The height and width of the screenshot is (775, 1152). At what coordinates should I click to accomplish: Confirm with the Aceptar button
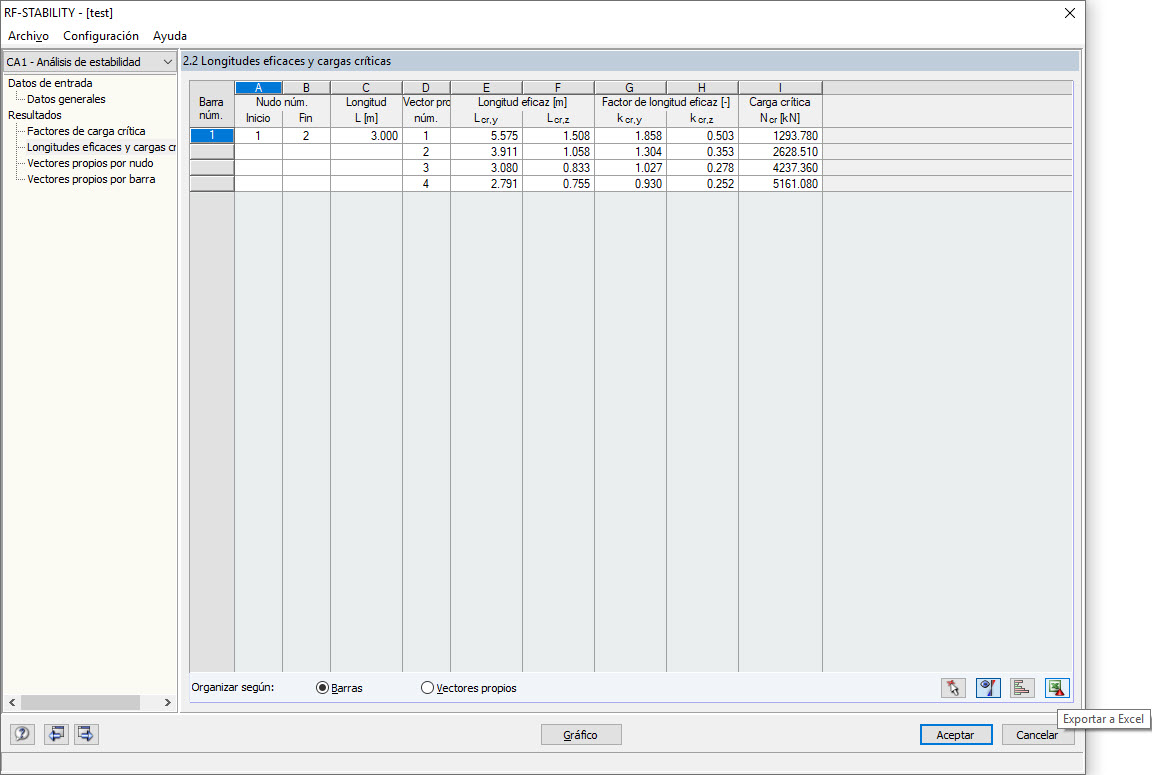[x=955, y=734]
